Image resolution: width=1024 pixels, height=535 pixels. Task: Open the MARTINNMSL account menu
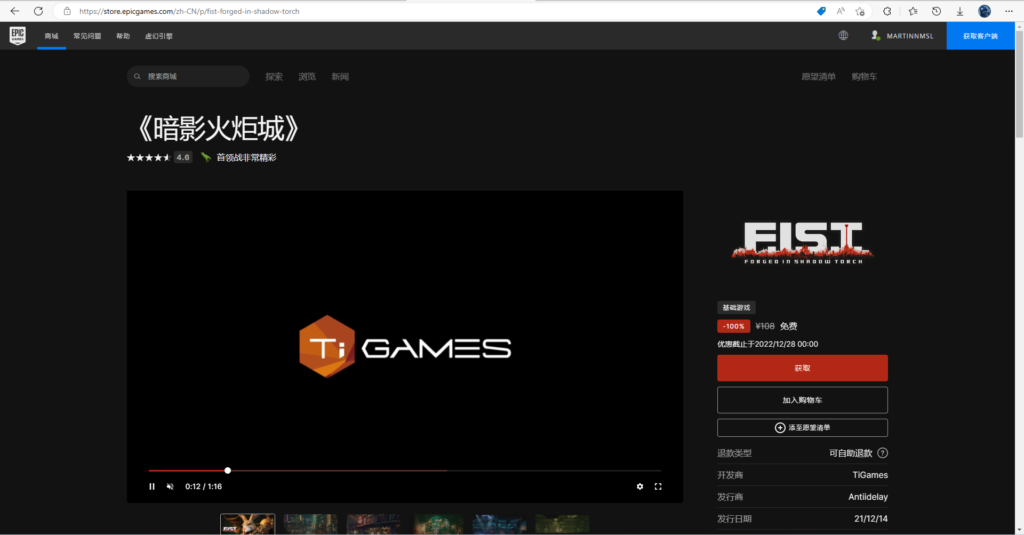pyautogui.click(x=902, y=36)
